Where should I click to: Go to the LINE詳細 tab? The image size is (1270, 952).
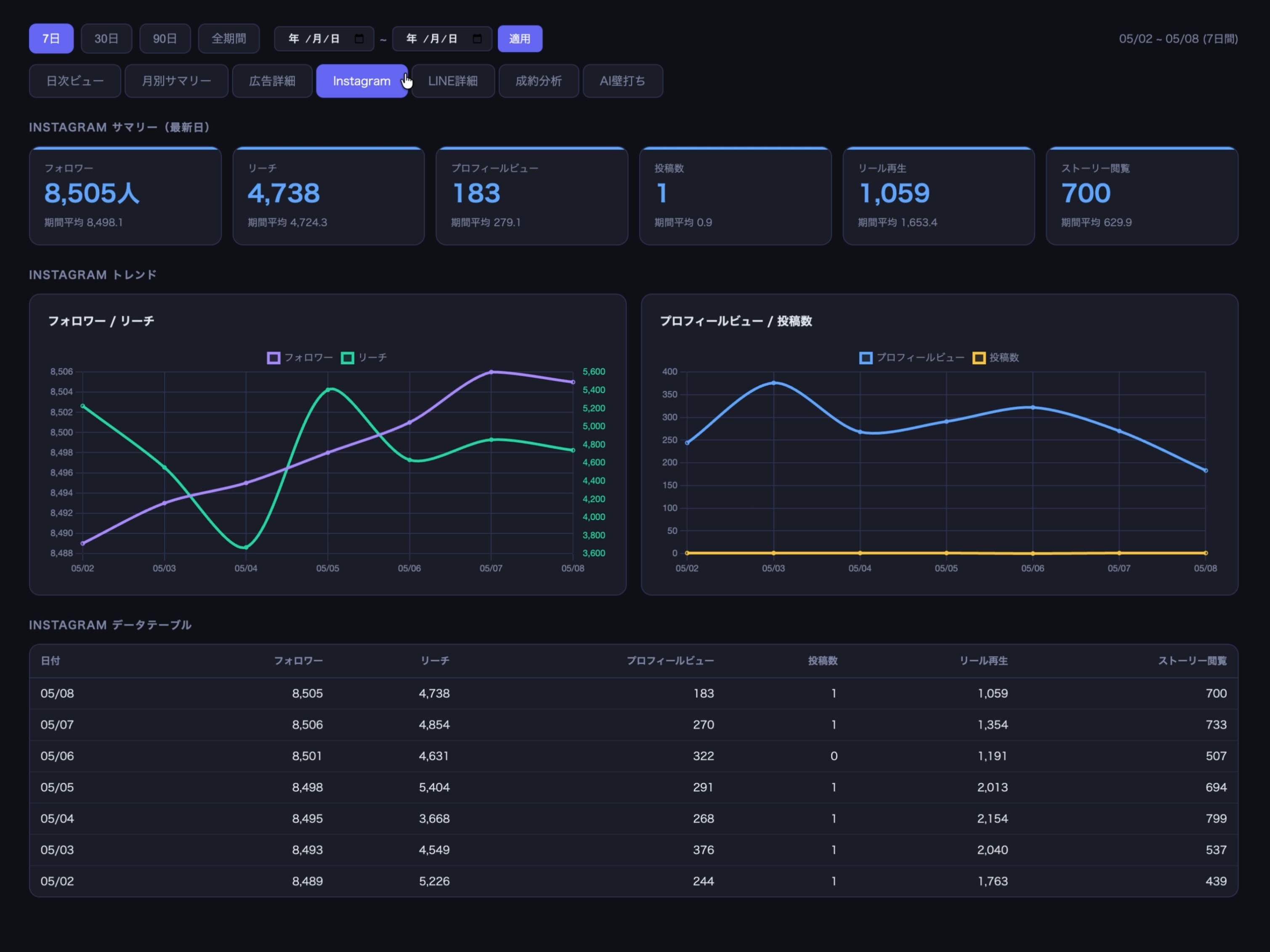coord(453,81)
